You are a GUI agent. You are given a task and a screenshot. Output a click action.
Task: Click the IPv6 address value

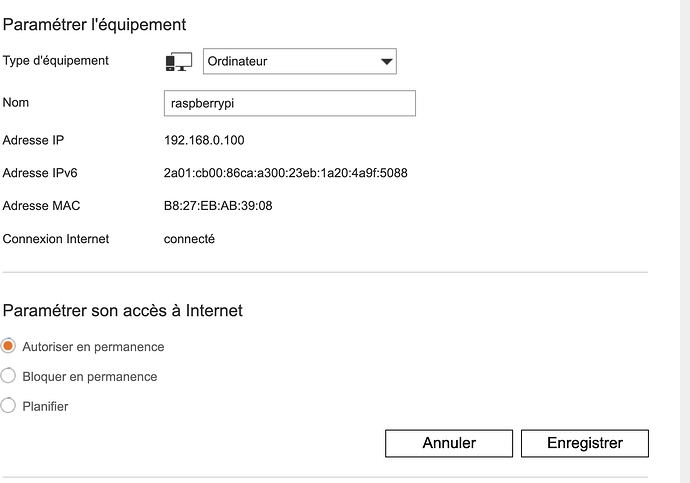tap(285, 173)
